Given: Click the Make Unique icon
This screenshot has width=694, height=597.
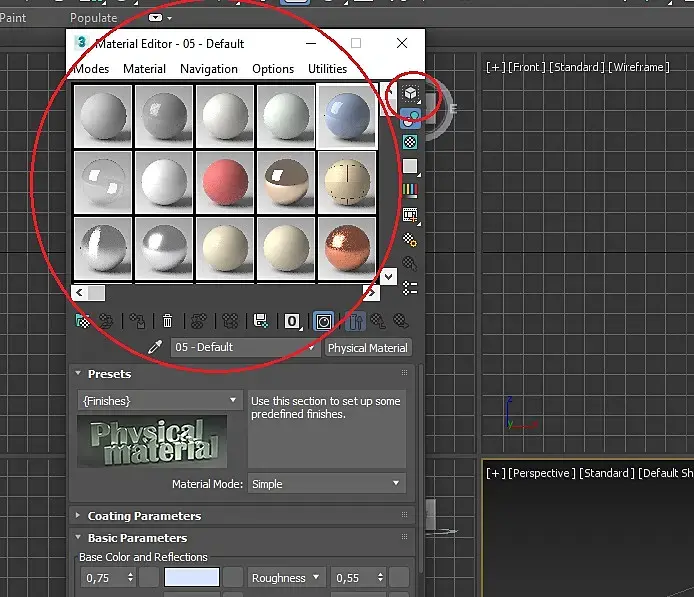Looking at the screenshot, I should click(x=230, y=321).
